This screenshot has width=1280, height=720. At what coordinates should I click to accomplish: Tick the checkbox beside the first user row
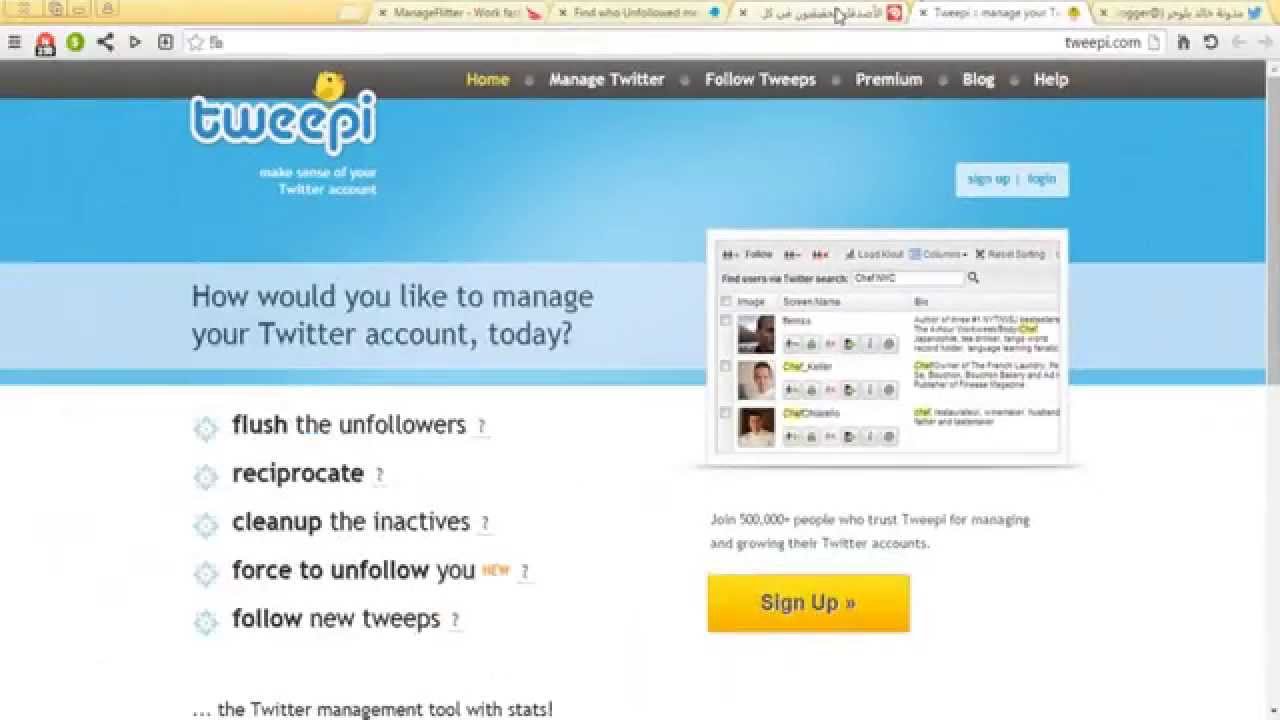726,321
